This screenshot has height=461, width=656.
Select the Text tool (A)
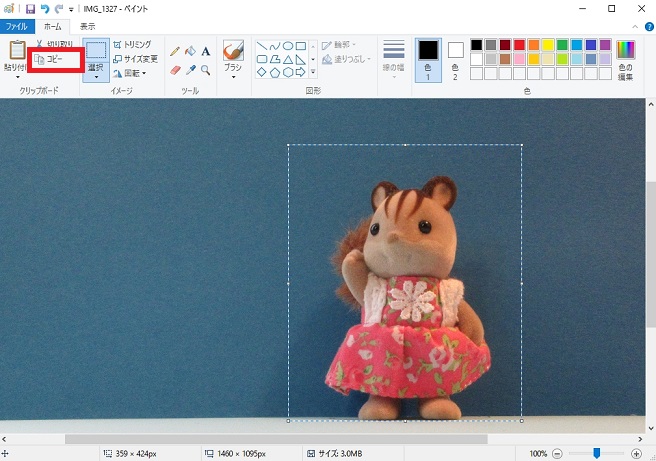coord(205,51)
